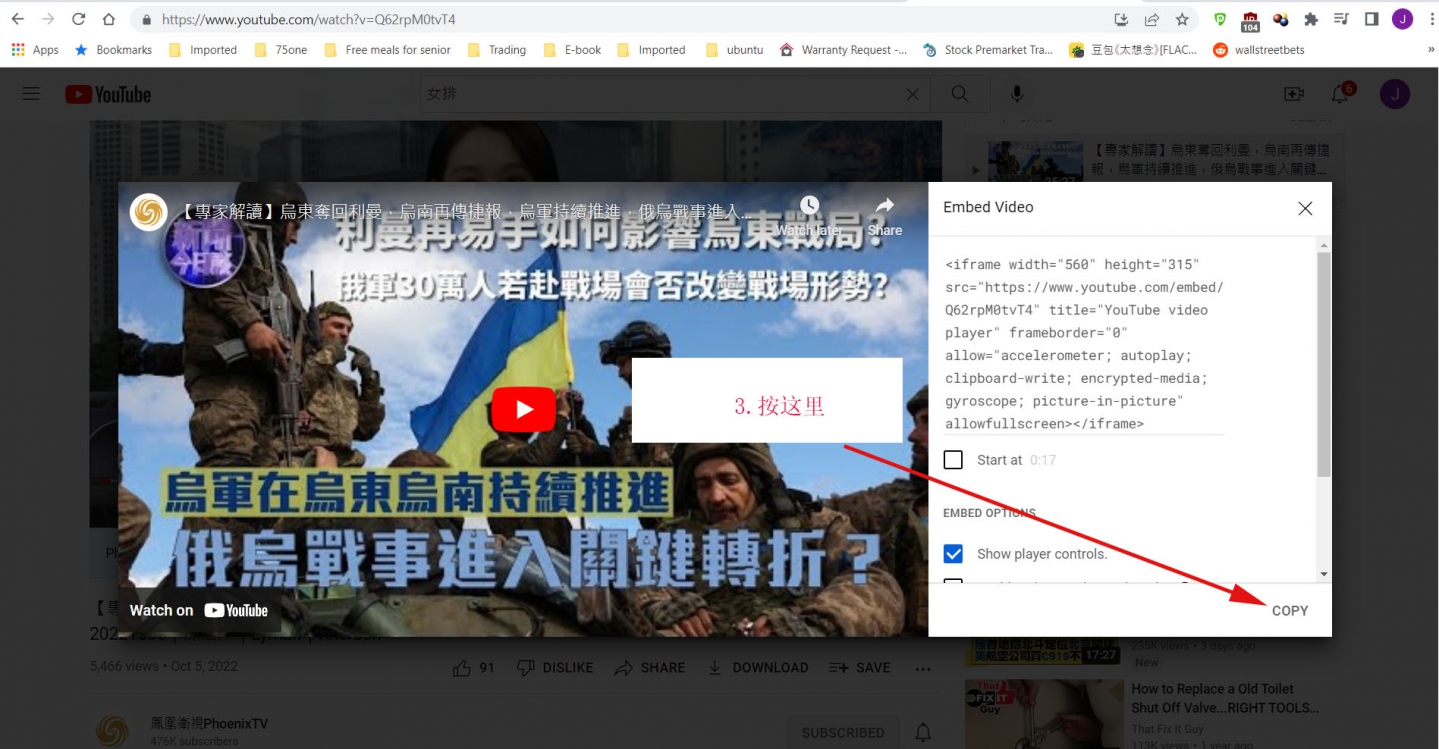Uncheck Show player controls

pyautogui.click(x=953, y=554)
